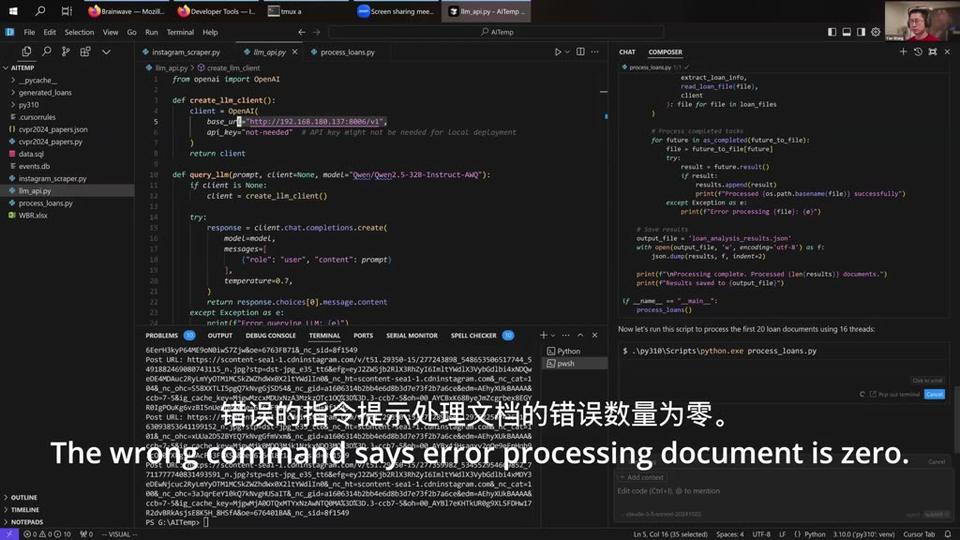Switch to Brainwave Mozilla Firefox taskbar window
The height and width of the screenshot is (540, 960).
point(127,11)
